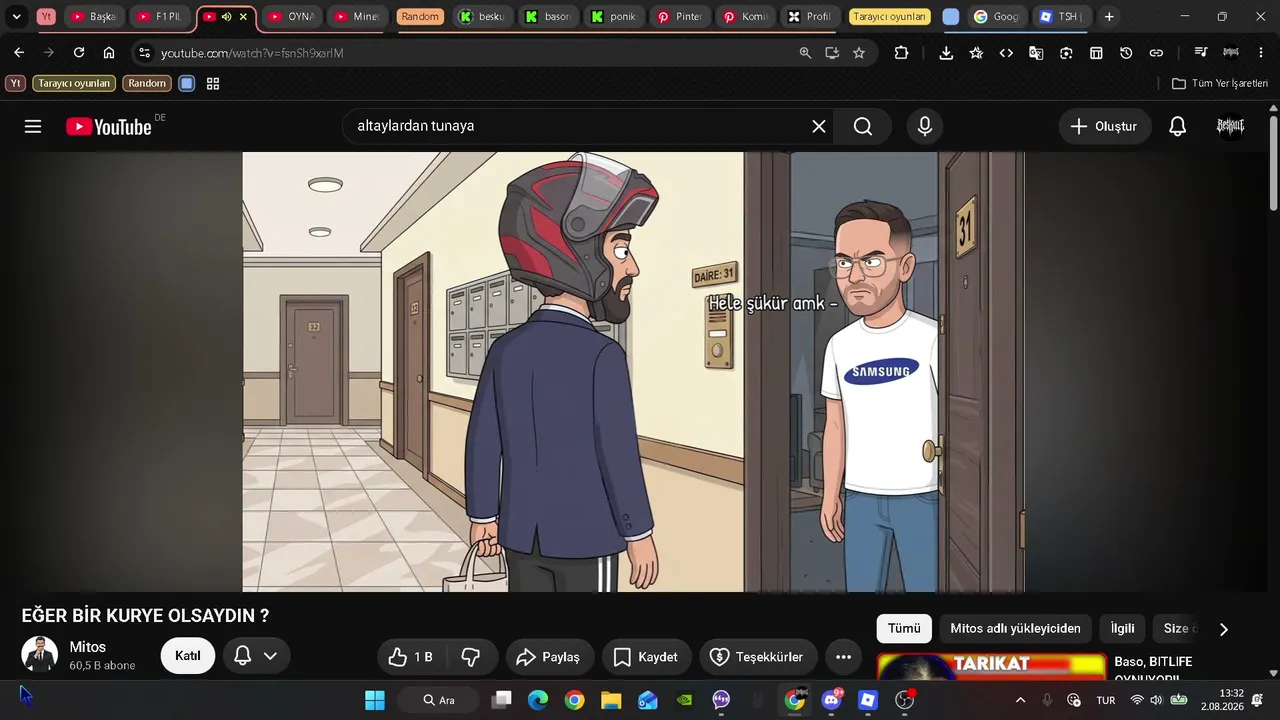
Task: Click the video player frame
Action: pyautogui.click(x=633, y=372)
